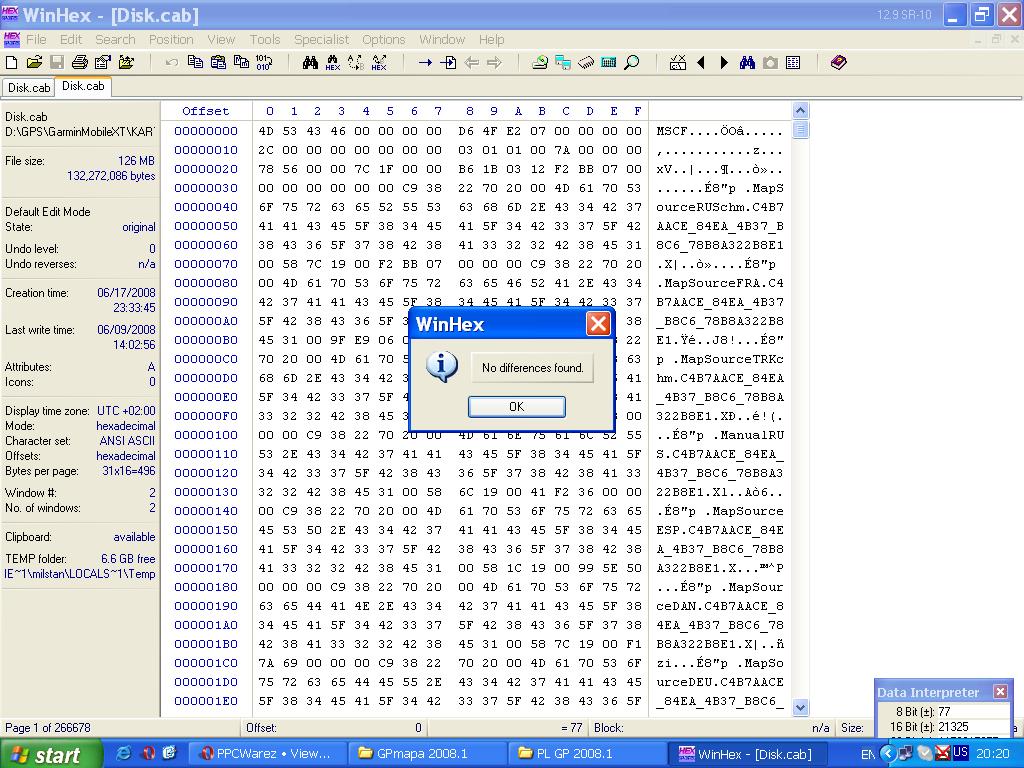
Task: Click the Offset column header
Action: coord(206,111)
